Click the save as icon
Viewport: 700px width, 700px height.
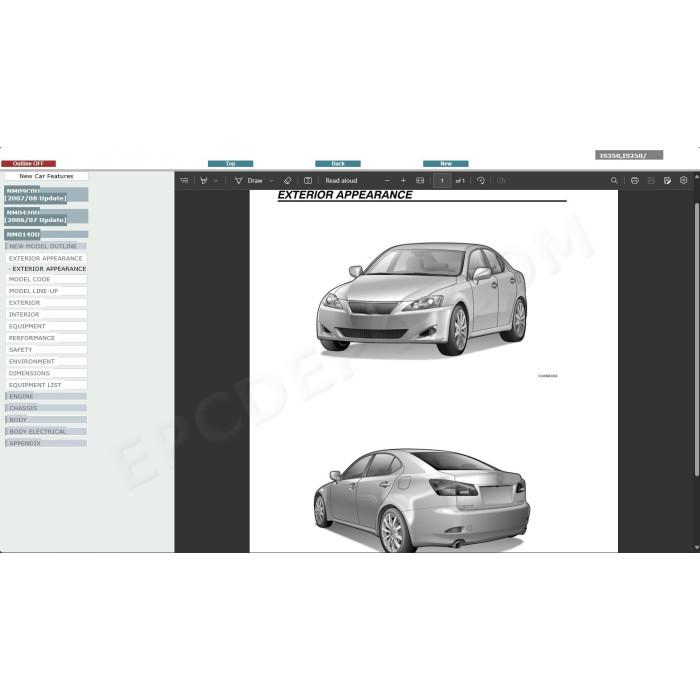667,180
